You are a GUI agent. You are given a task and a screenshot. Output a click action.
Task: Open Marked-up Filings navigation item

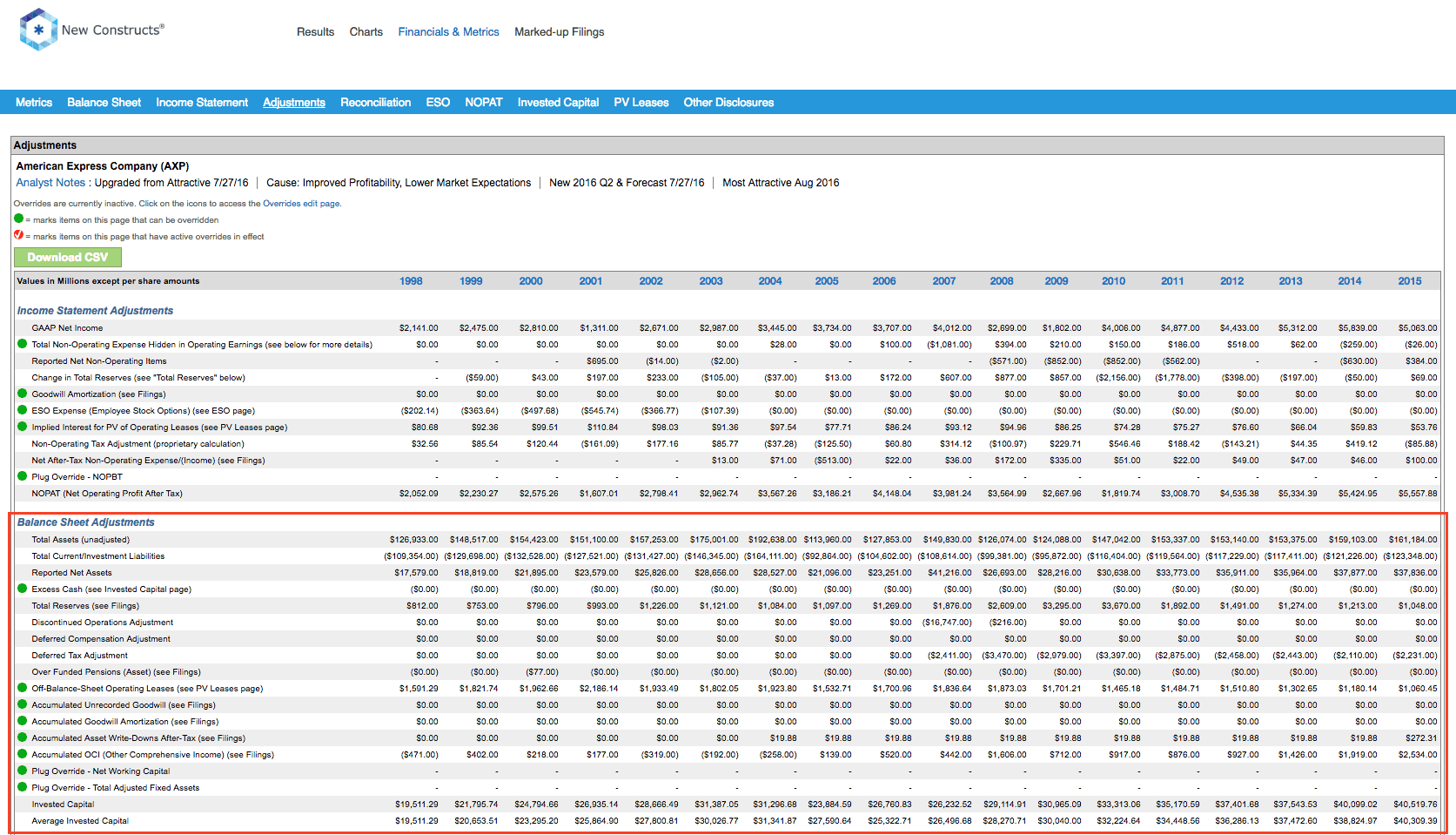[560, 32]
